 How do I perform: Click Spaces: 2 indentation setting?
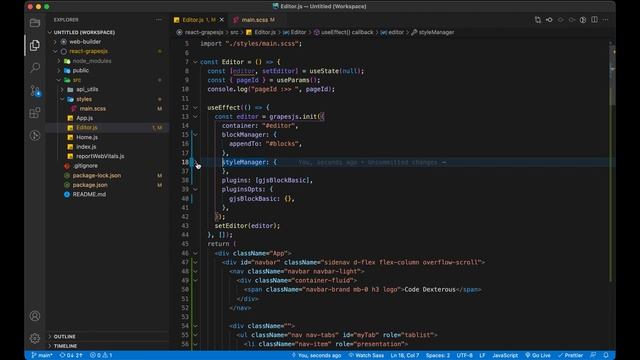click(438, 355)
